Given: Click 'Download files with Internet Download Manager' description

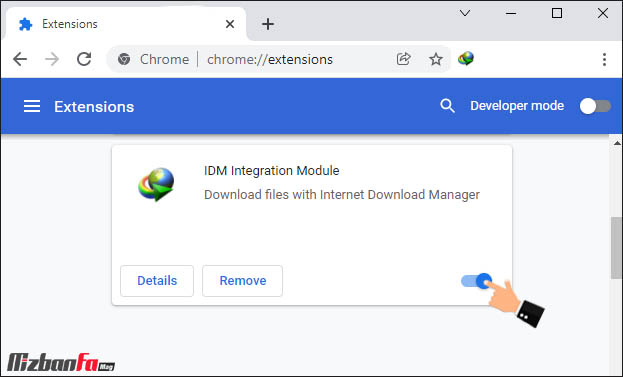Looking at the screenshot, I should click(342, 195).
